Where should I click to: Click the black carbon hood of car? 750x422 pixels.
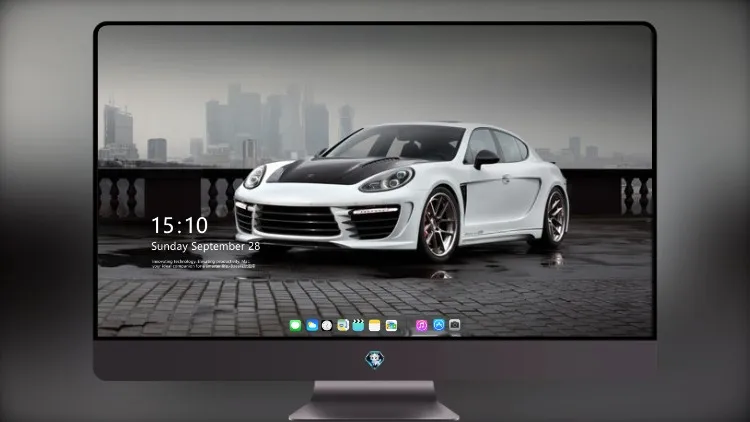(x=342, y=170)
